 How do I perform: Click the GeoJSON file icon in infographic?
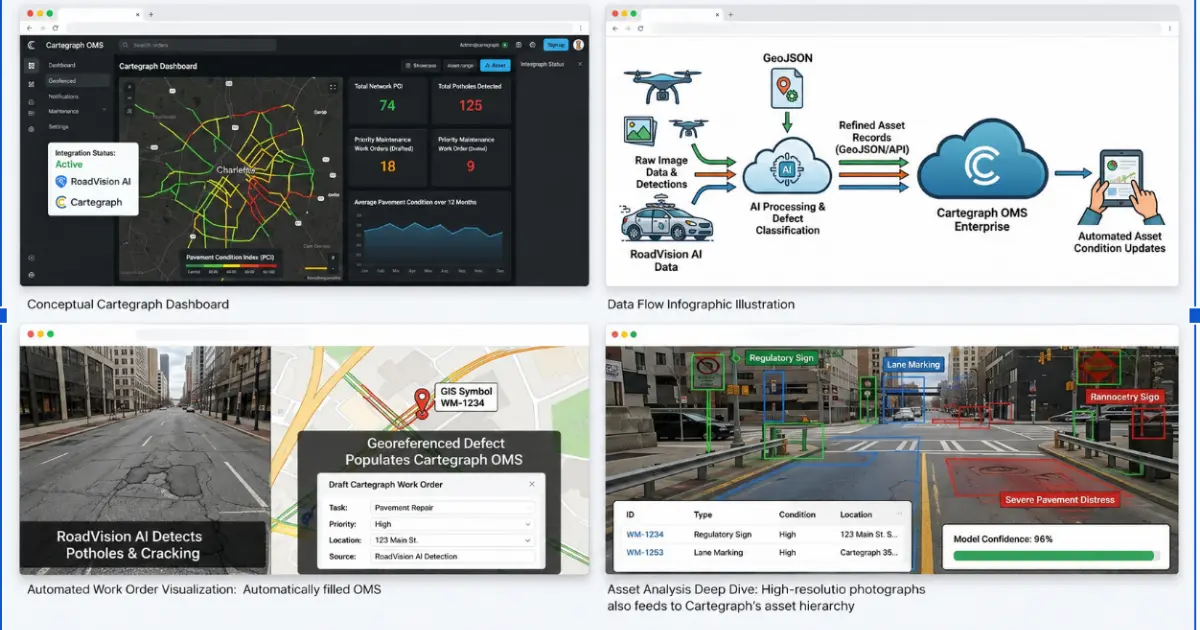click(786, 89)
